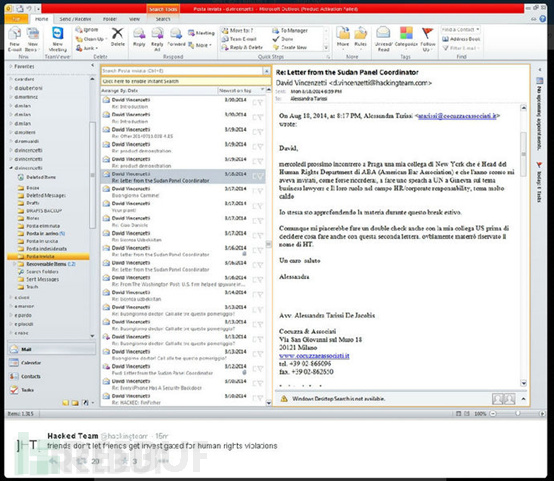
Task: Adjust the zoom slider in status bar
Action: (x=517, y=413)
